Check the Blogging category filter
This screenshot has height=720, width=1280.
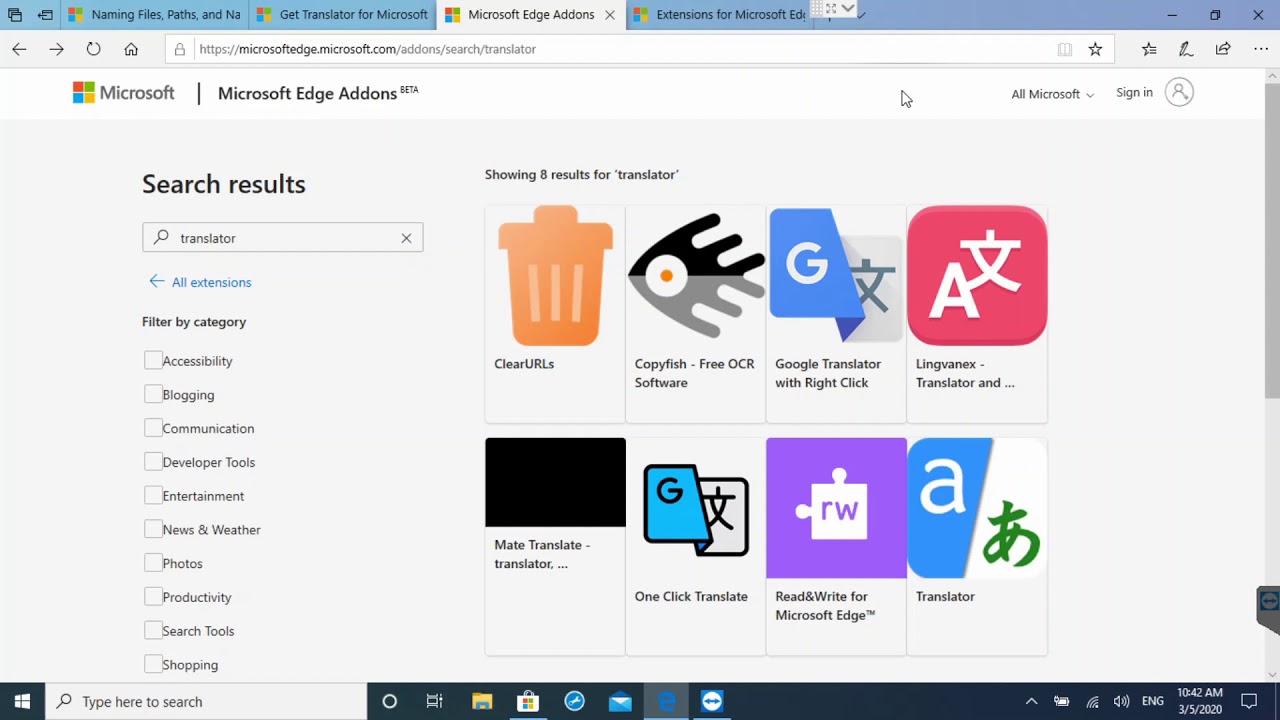[x=153, y=394]
